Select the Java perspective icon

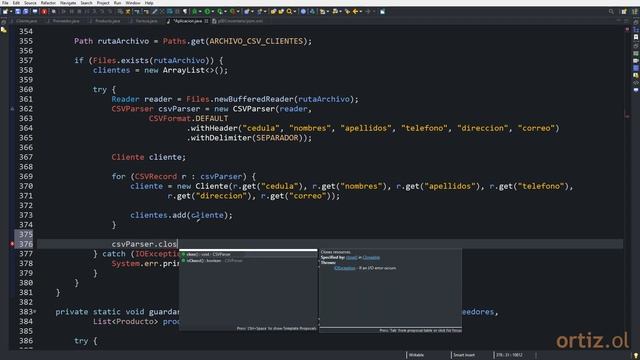(635, 11)
